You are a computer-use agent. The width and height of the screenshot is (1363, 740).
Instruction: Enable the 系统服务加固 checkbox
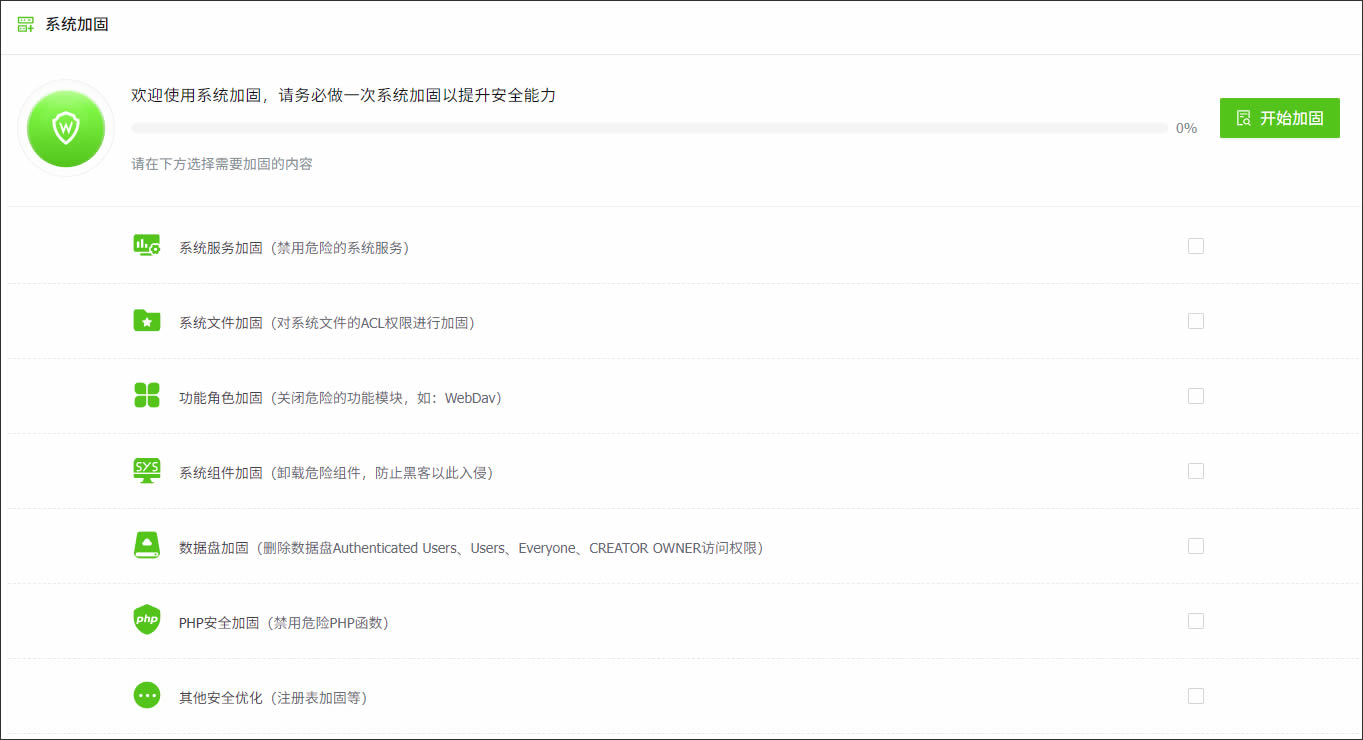(x=1195, y=246)
